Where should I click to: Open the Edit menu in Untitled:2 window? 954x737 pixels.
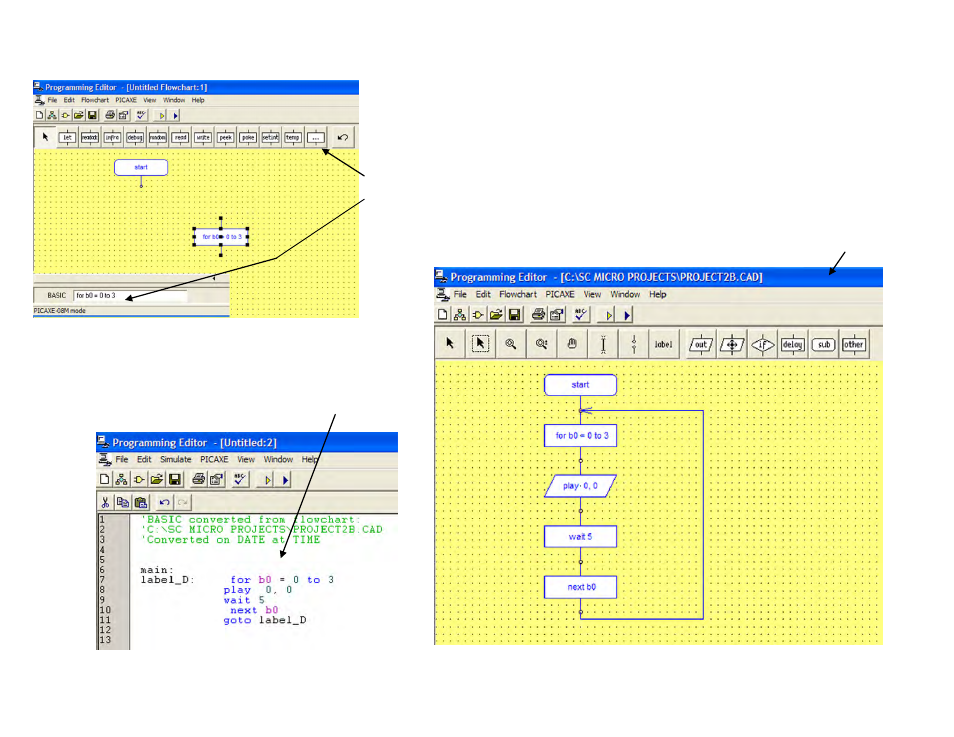click(144, 459)
